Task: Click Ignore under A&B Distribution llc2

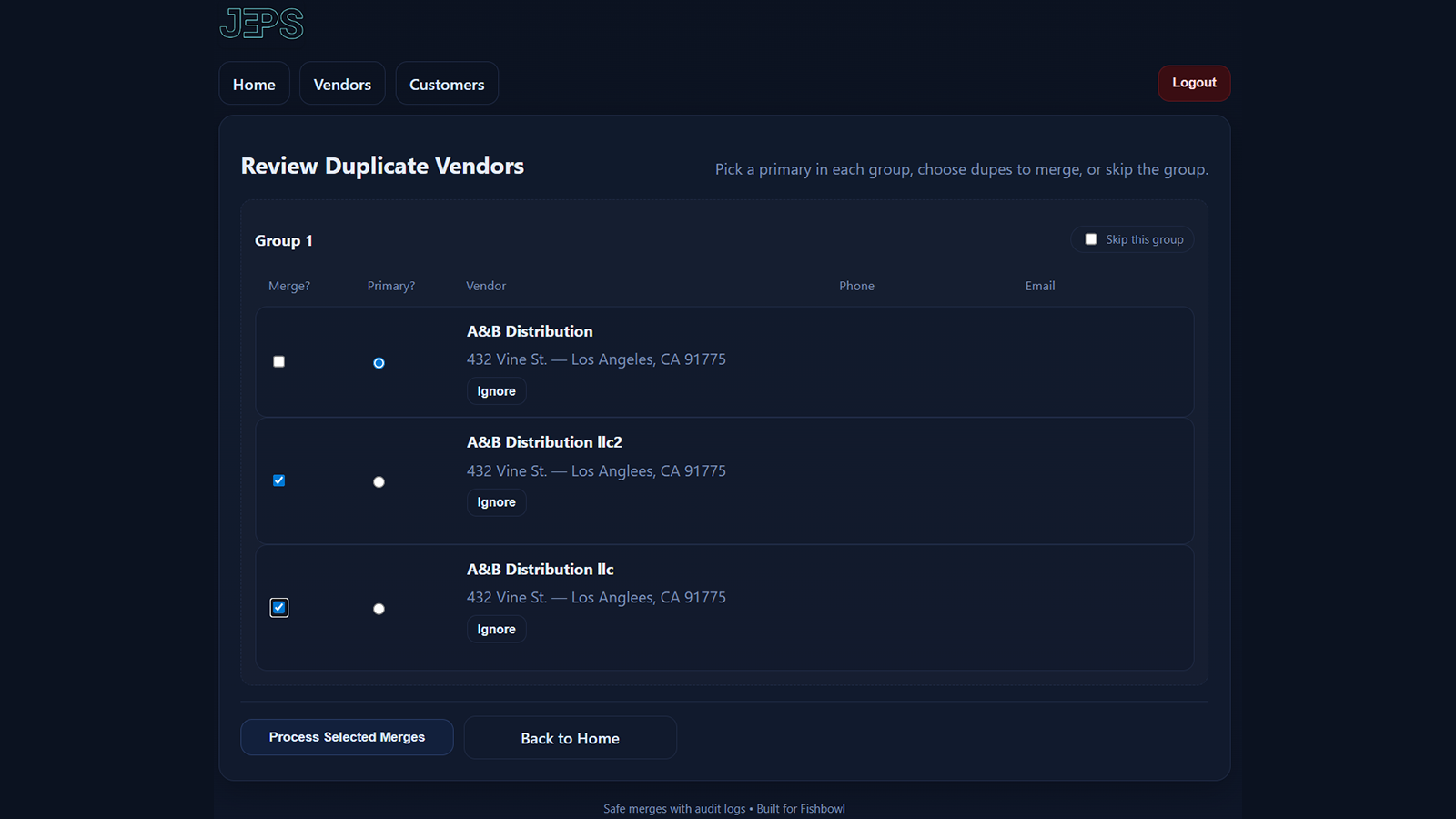Action: click(x=496, y=502)
